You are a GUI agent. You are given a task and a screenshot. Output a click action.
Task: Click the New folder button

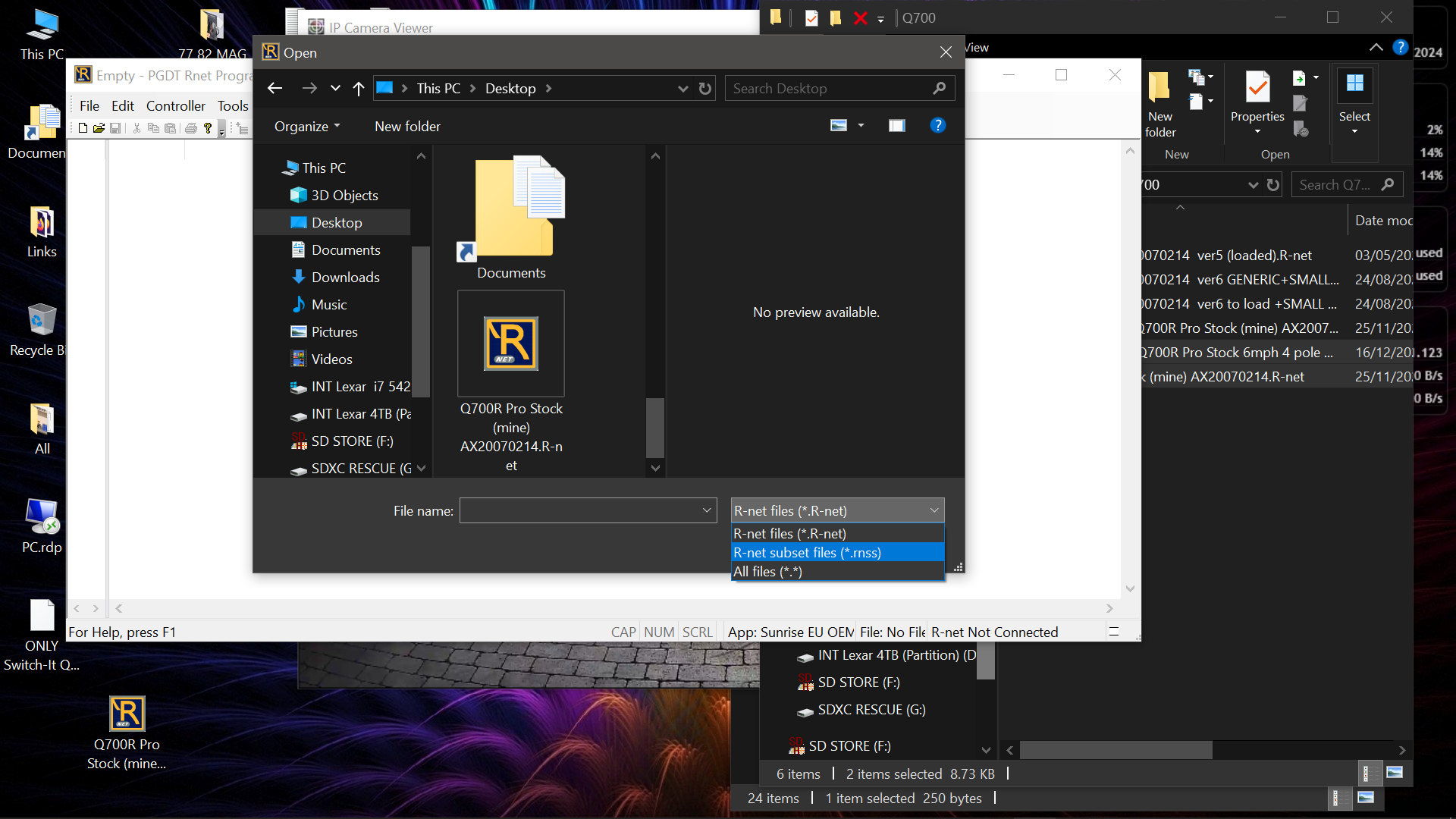(407, 127)
